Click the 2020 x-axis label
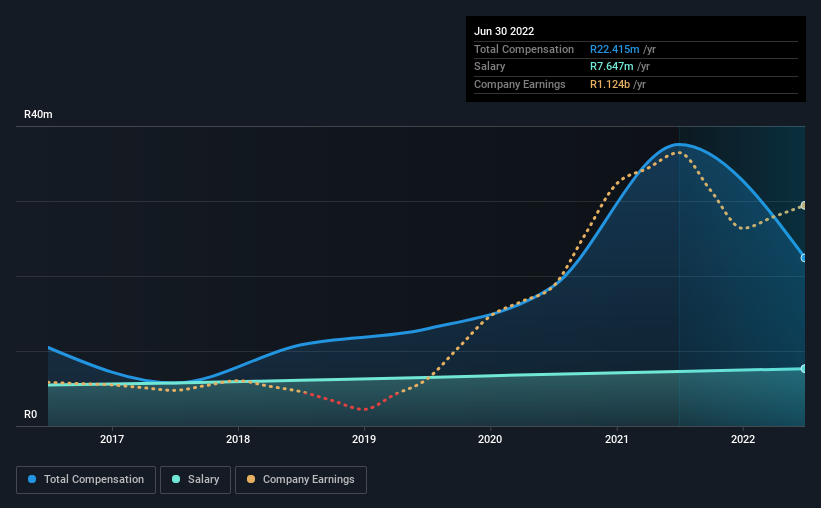The height and width of the screenshot is (508, 821). pyautogui.click(x=490, y=439)
